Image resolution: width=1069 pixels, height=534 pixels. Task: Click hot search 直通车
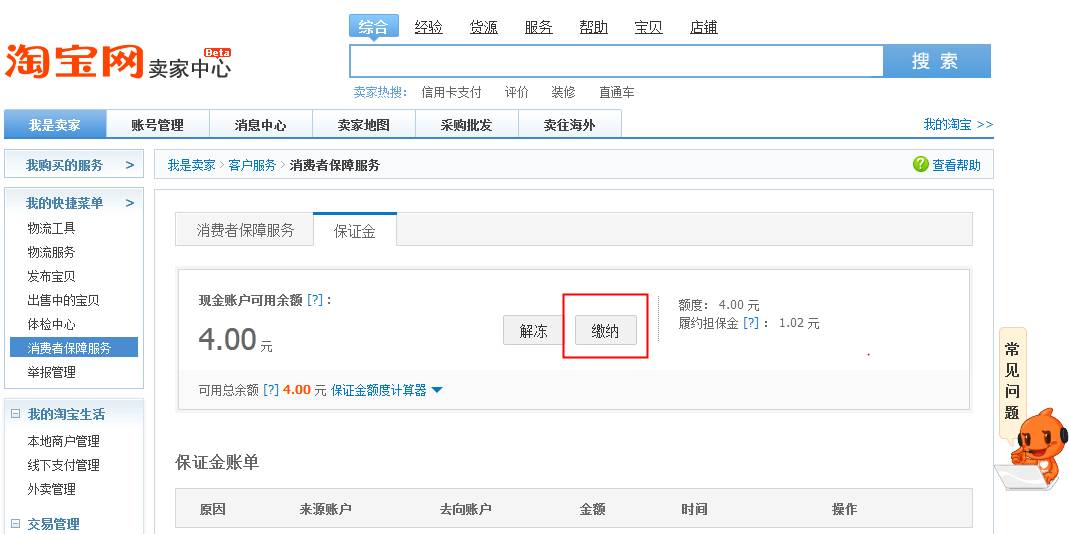pyautogui.click(x=616, y=92)
